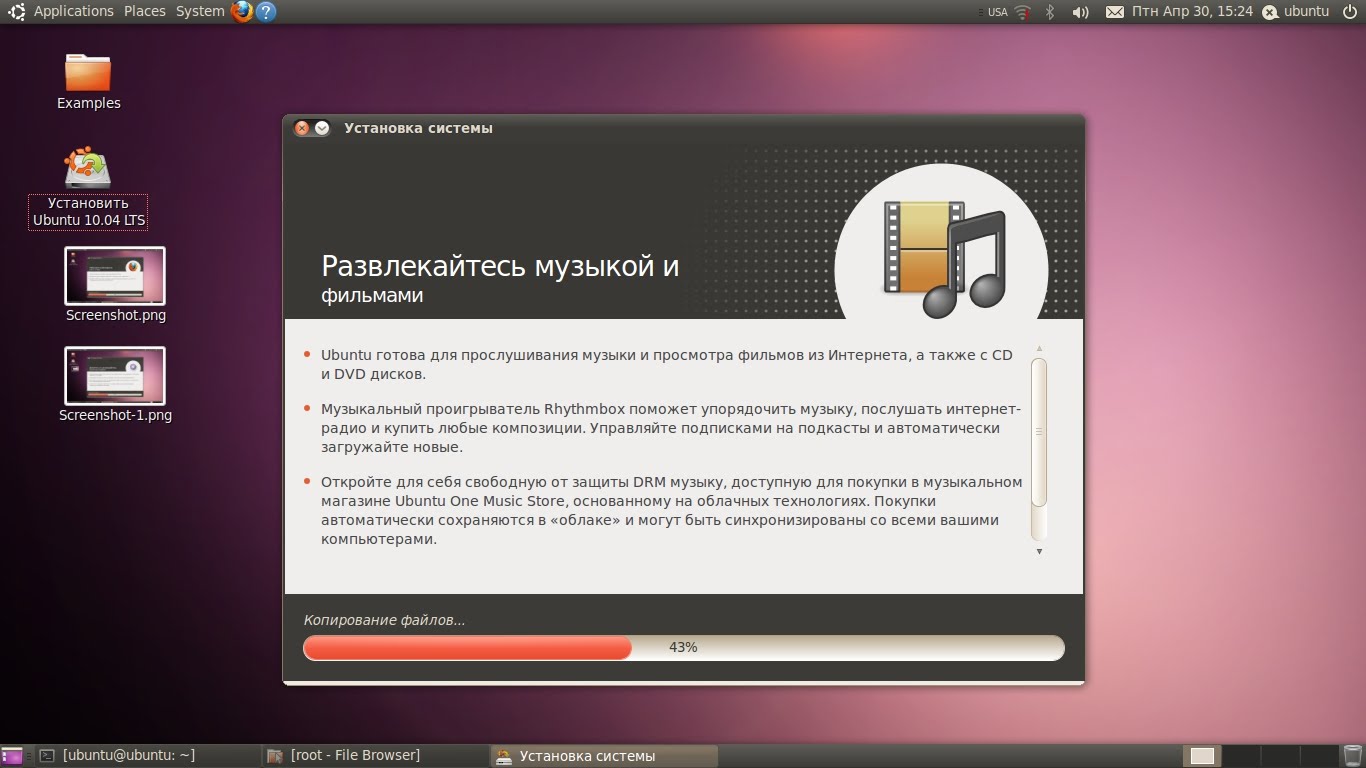Open the volume control icon
The image size is (1366, 768).
coord(1080,12)
